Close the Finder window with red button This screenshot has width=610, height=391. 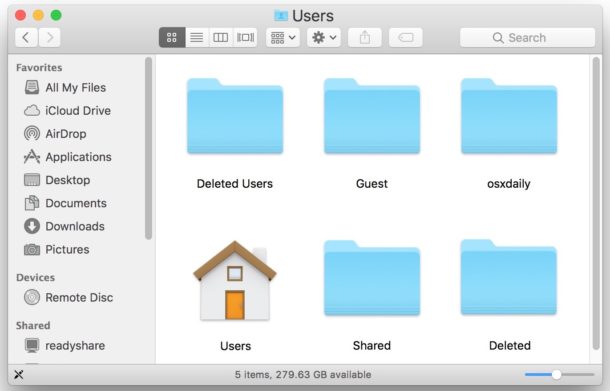pos(20,16)
